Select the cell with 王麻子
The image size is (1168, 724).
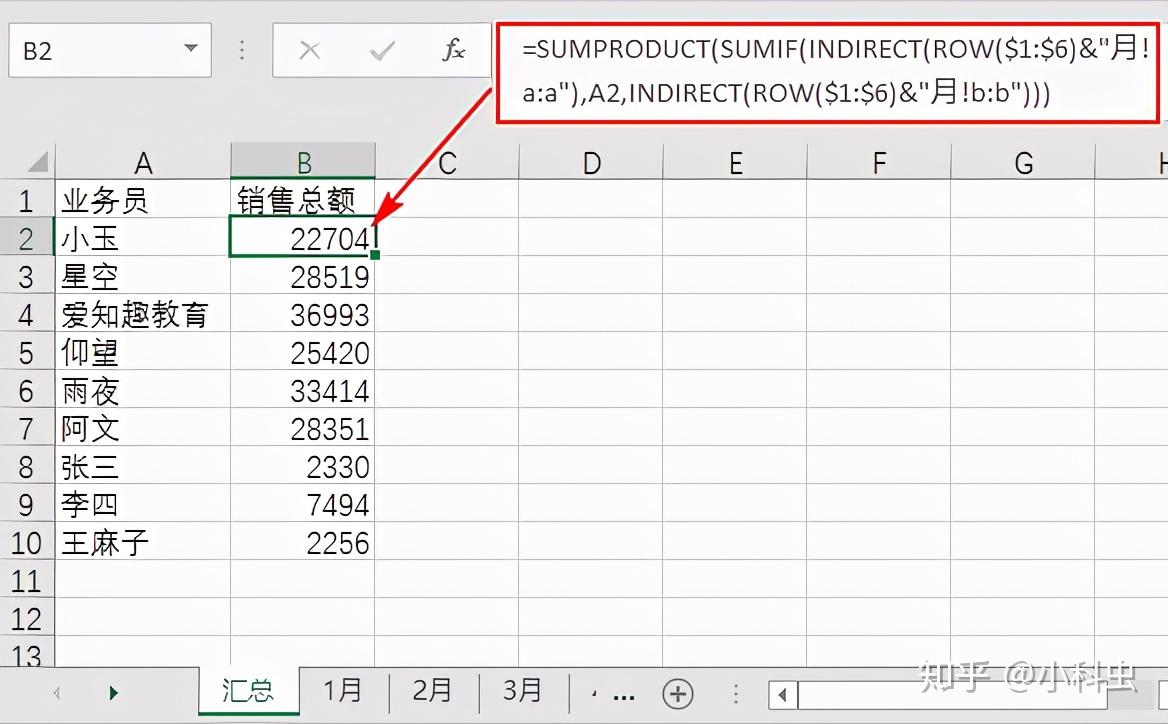click(143, 542)
